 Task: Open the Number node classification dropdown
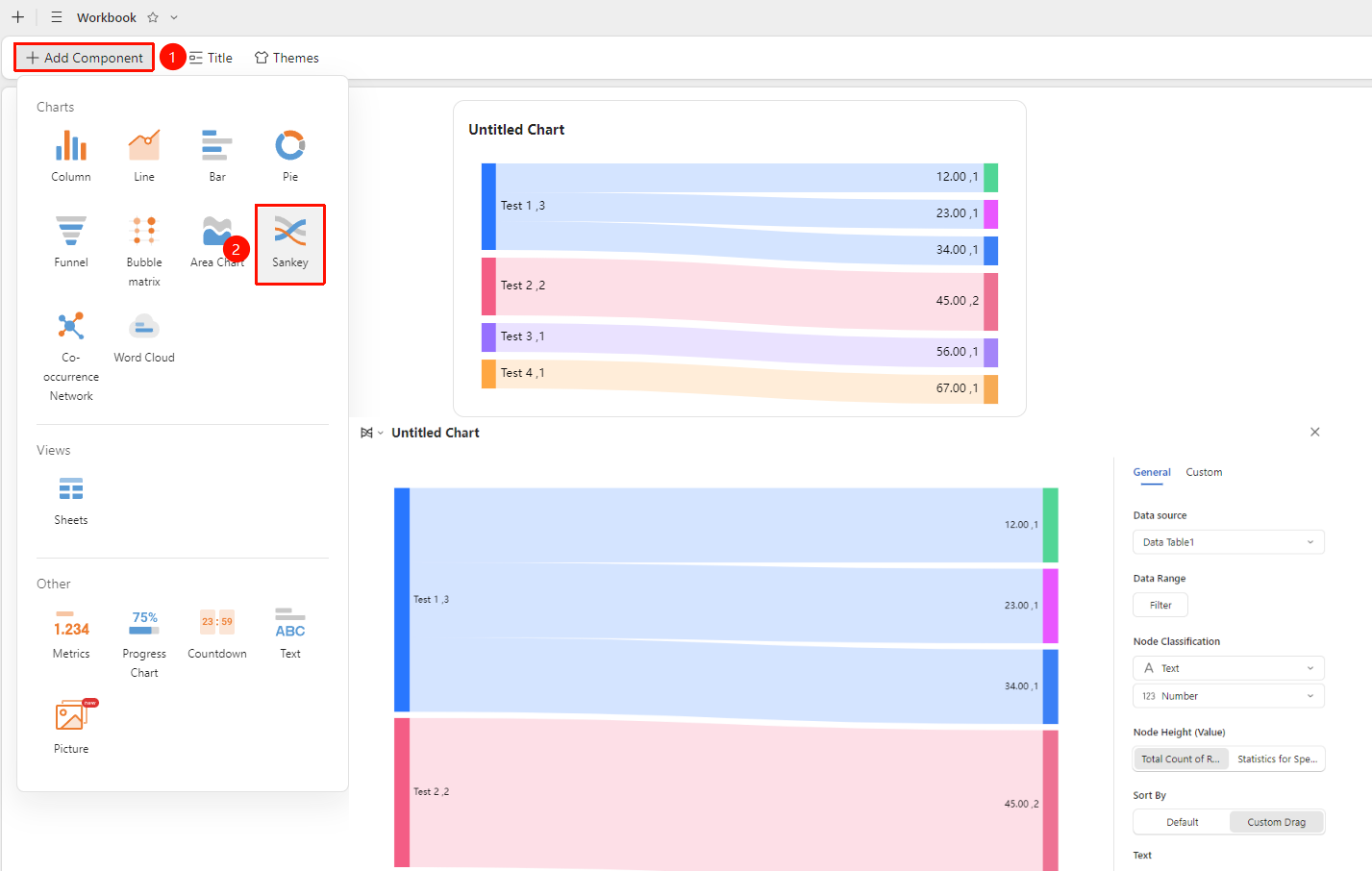[1229, 696]
